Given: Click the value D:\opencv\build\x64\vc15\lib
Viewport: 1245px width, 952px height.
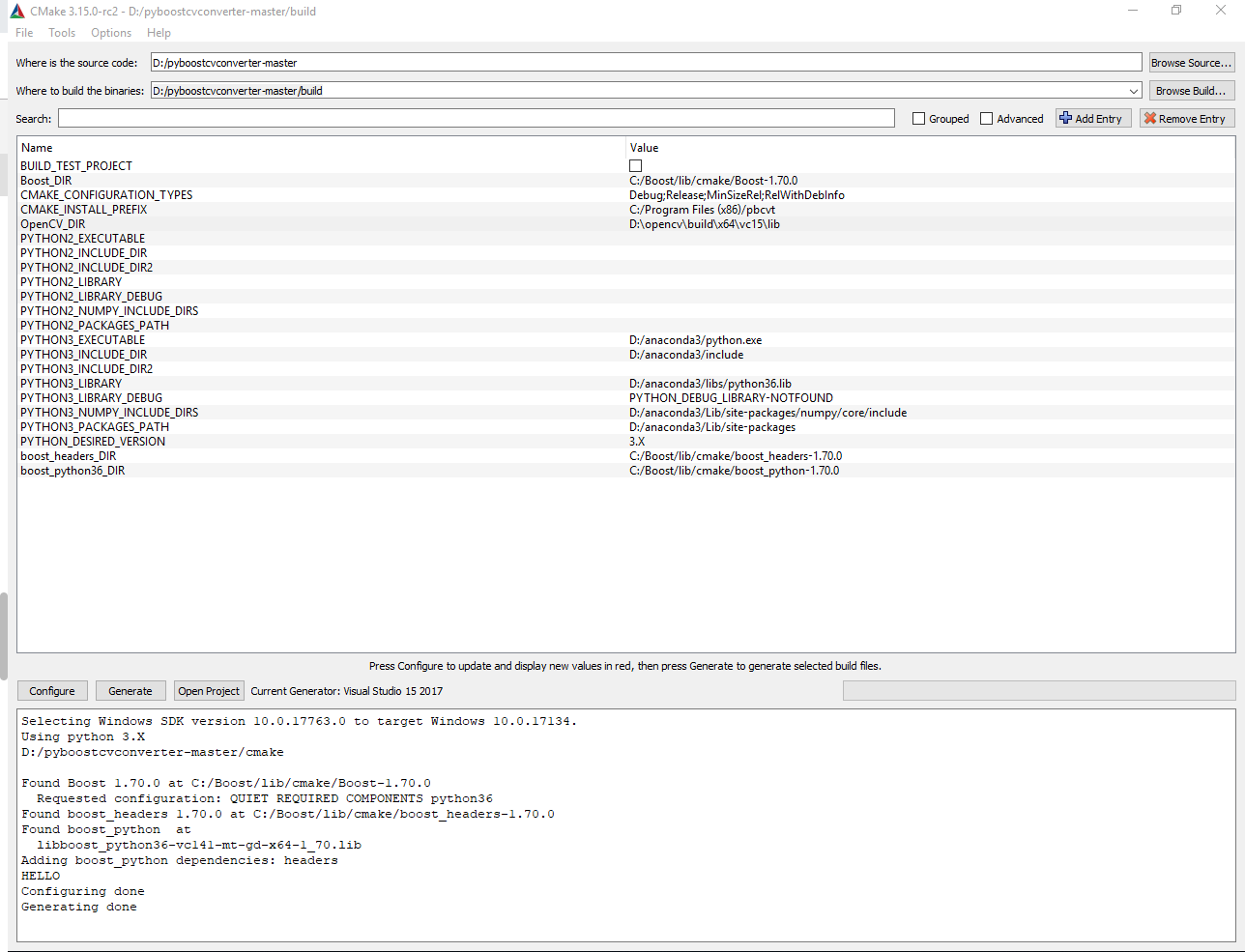Looking at the screenshot, I should (x=705, y=224).
